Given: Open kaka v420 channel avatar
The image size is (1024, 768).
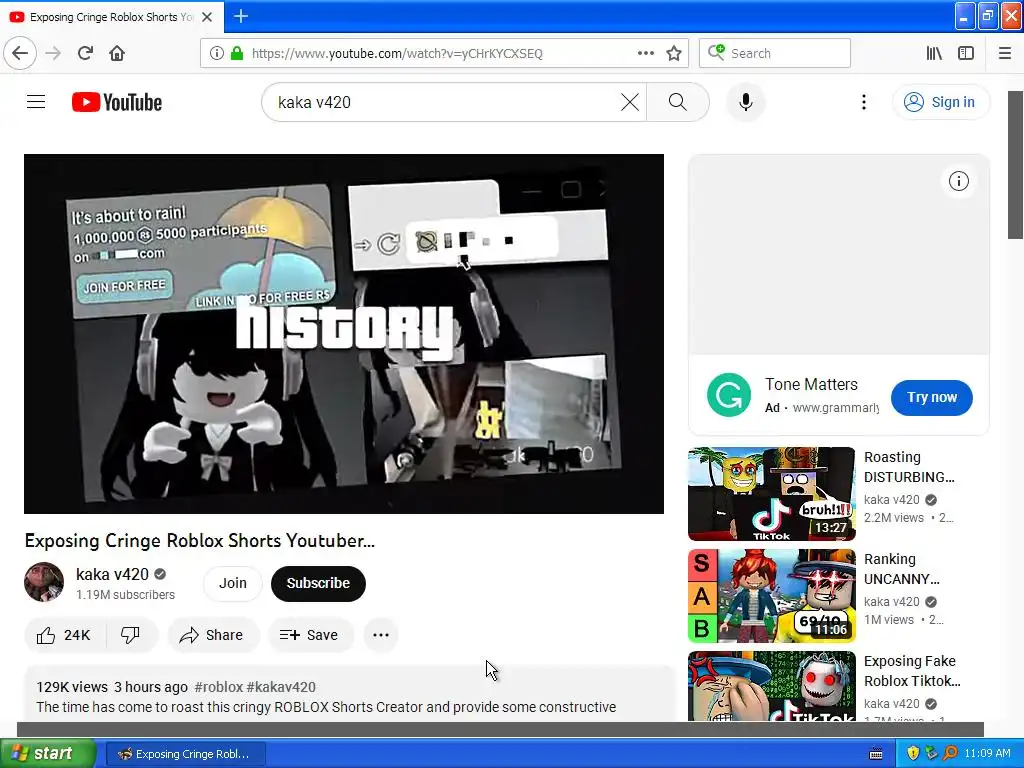Looking at the screenshot, I should point(44,582).
